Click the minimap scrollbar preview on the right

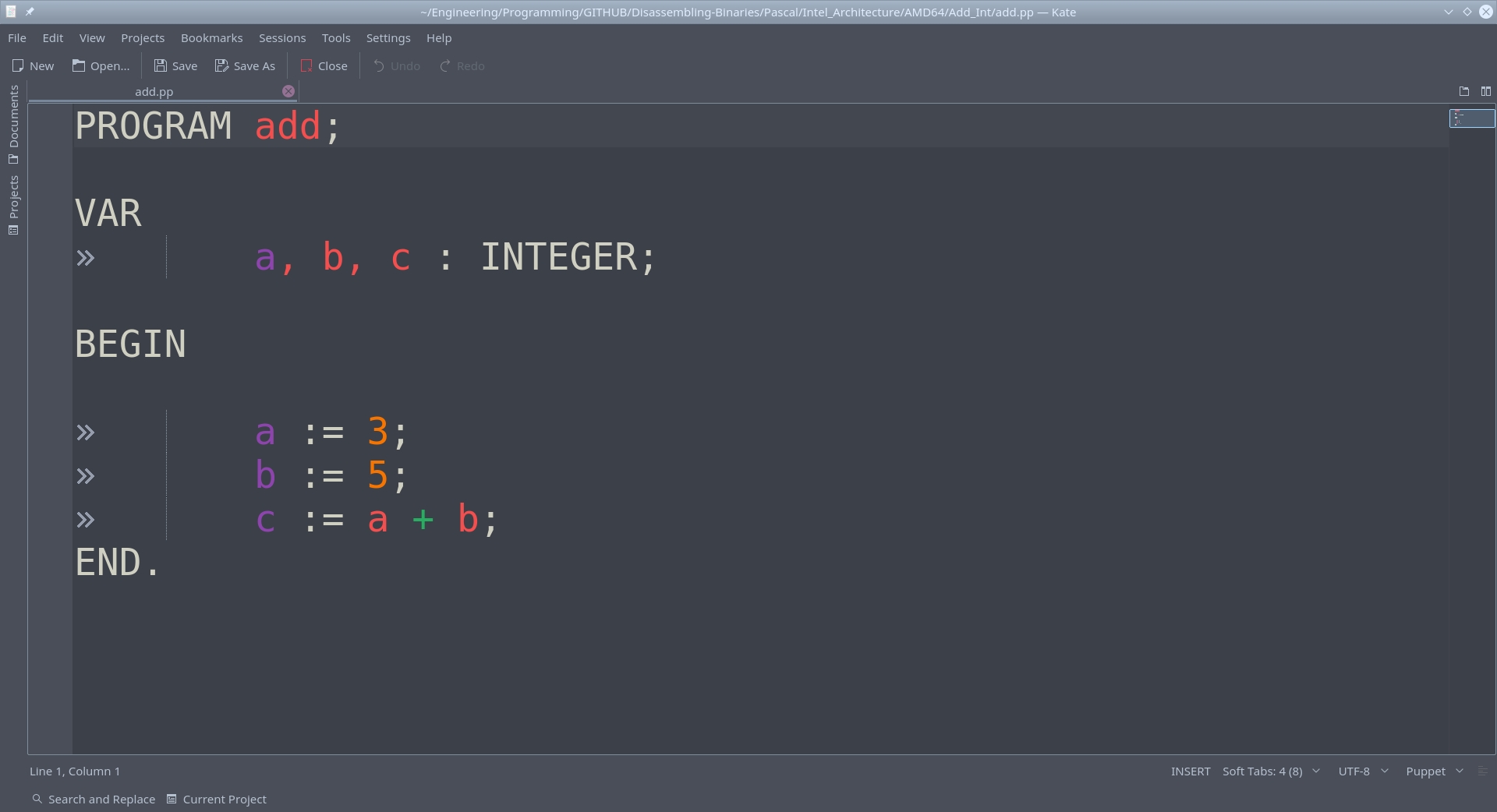click(x=1471, y=118)
